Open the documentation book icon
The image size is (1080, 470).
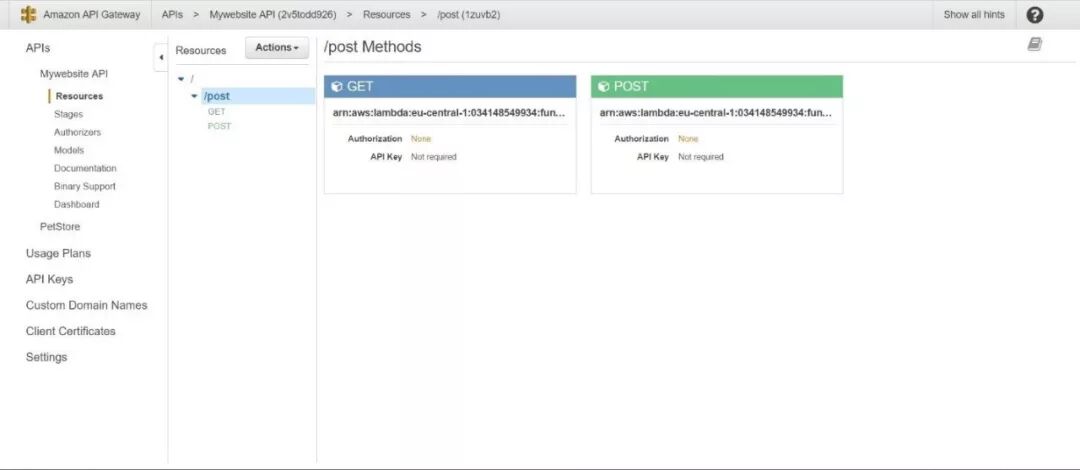tap(1034, 44)
